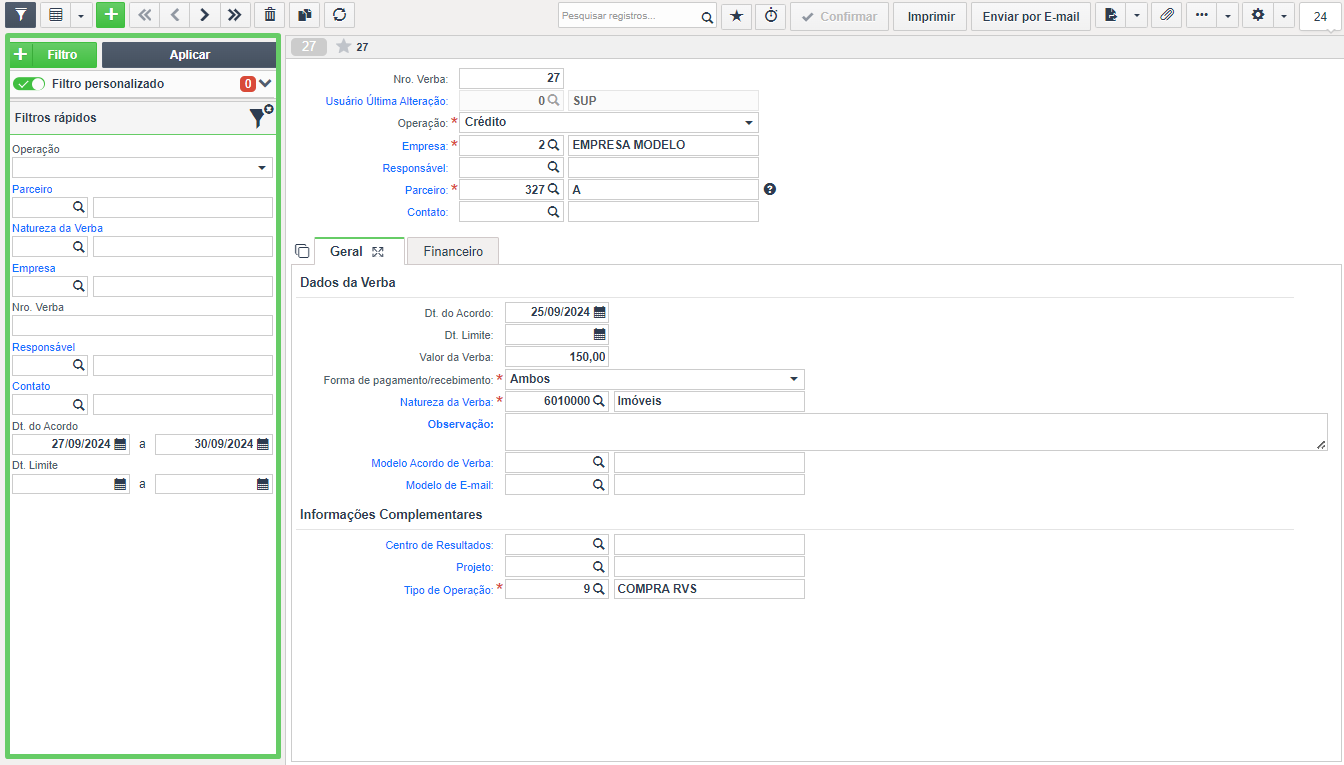
Task: Expand dropdown arrow next to ellipsis
Action: [1228, 16]
